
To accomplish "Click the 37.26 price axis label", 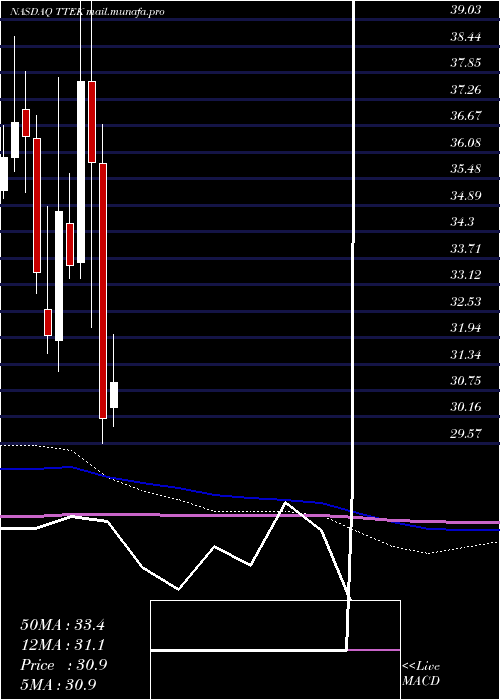I will [466, 90].
